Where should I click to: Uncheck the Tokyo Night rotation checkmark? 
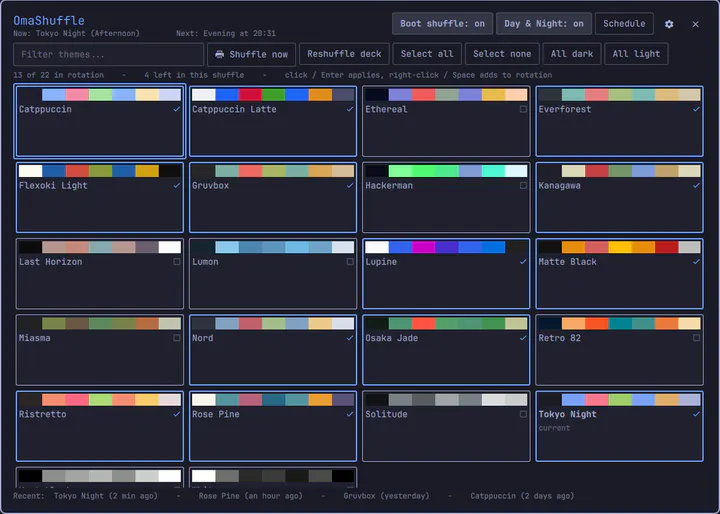696,414
